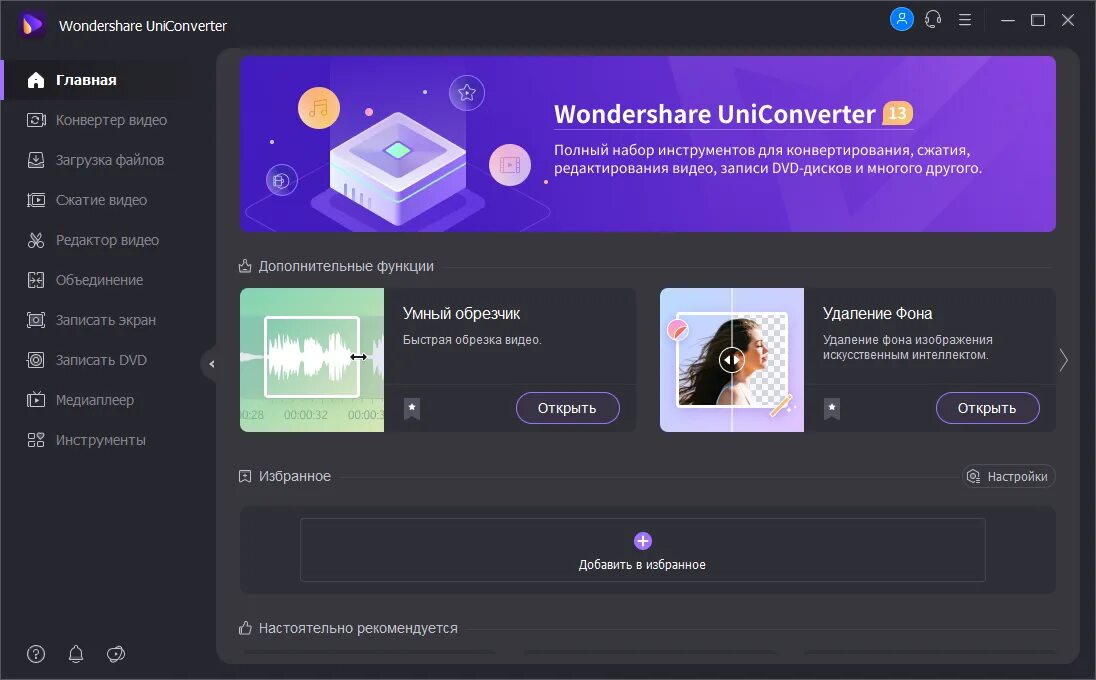Click the Записать экран recorder icon
The image size is (1096, 680).
point(36,320)
